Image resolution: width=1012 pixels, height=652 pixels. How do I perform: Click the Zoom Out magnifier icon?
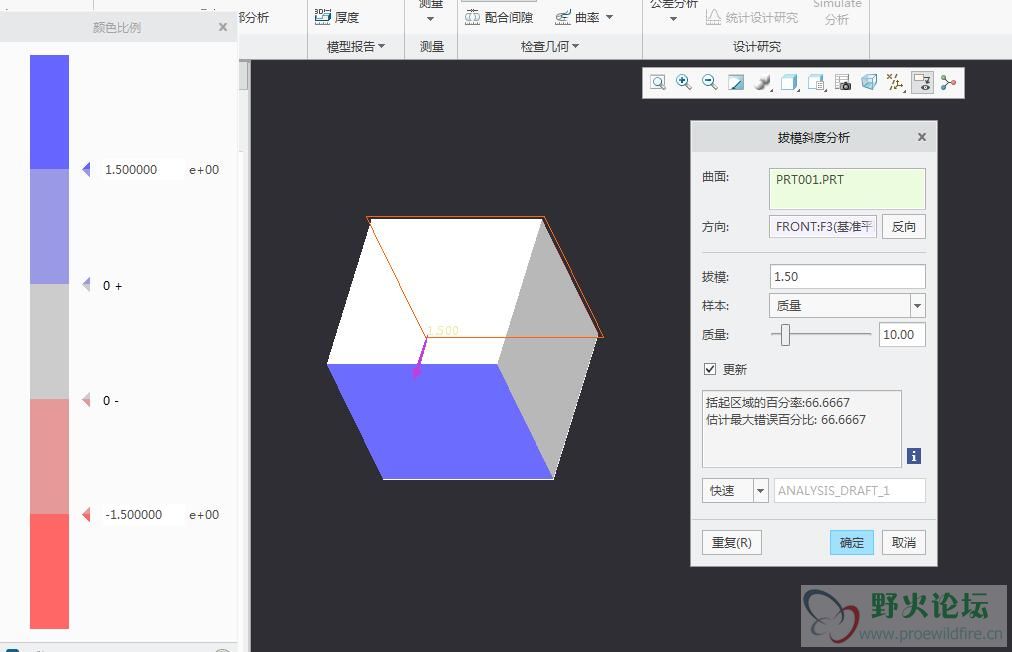point(710,83)
